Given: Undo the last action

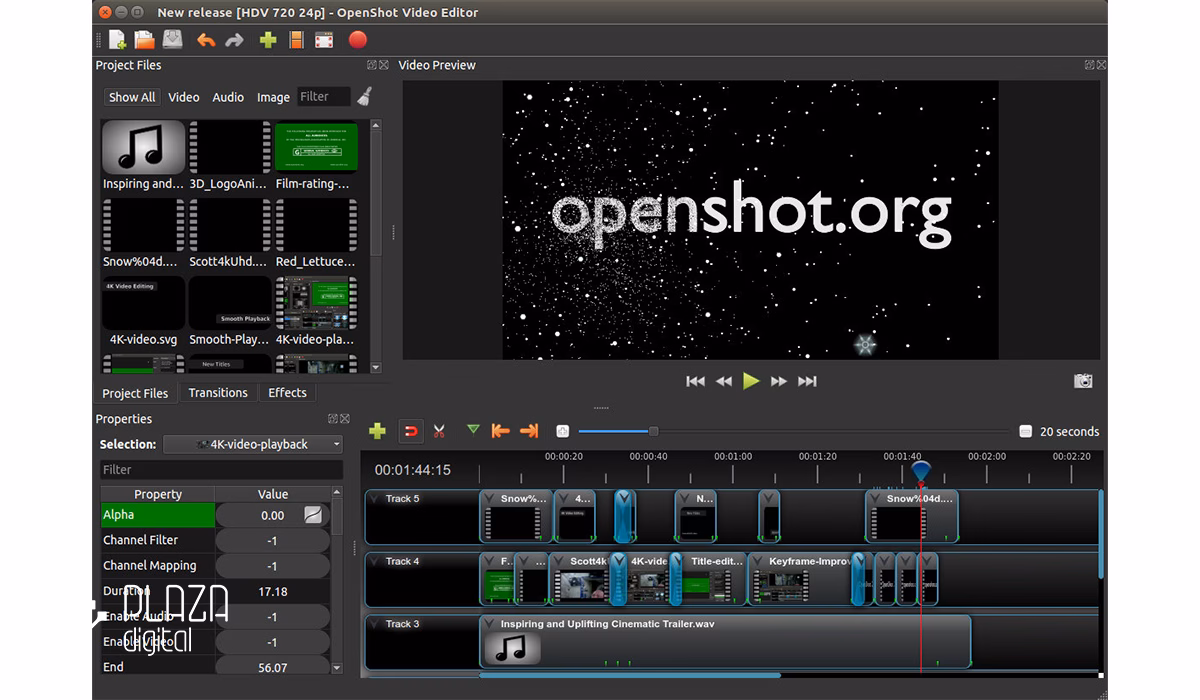Looking at the screenshot, I should (206, 40).
